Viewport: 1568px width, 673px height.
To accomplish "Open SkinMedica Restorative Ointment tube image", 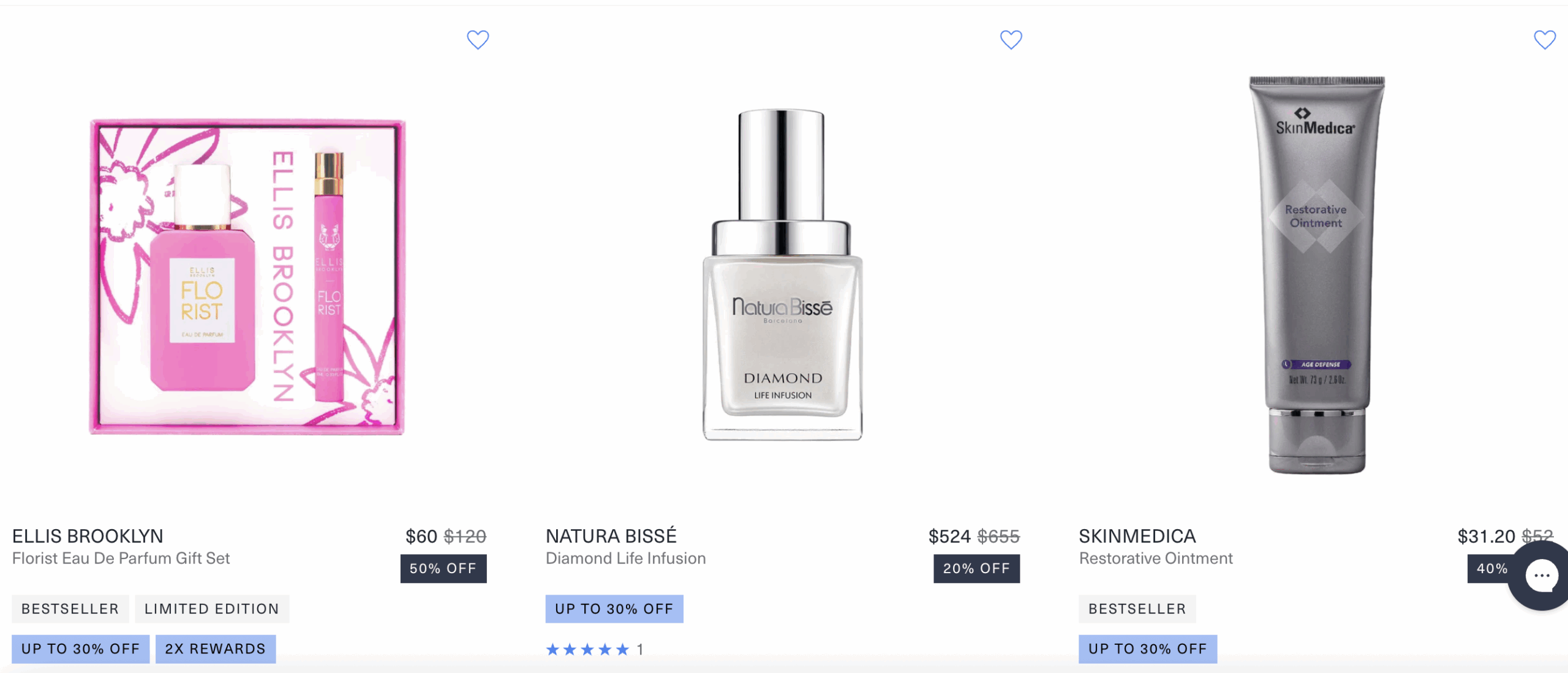I will (x=1317, y=275).
